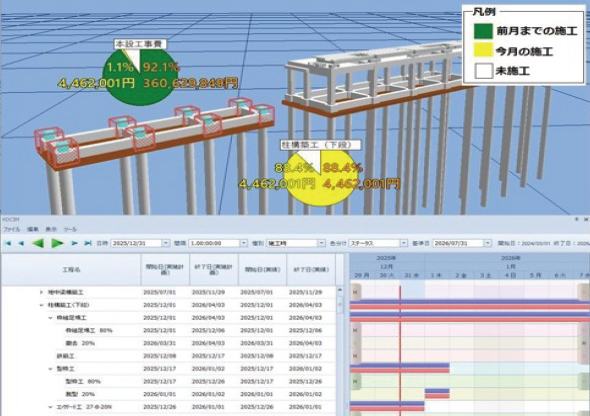Click the yellow 今月の施工 legend swatch
Screen dimensions: 590x416
click(x=484, y=50)
